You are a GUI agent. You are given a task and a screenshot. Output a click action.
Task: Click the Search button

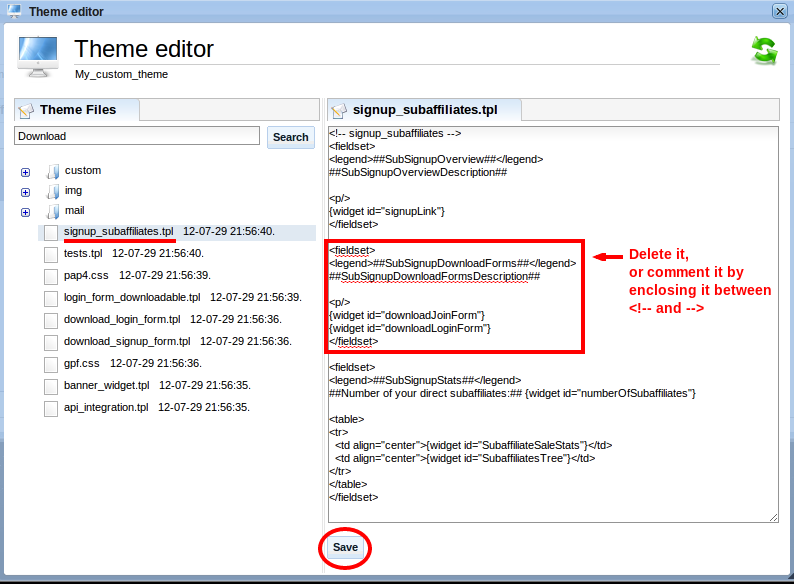tap(291, 137)
